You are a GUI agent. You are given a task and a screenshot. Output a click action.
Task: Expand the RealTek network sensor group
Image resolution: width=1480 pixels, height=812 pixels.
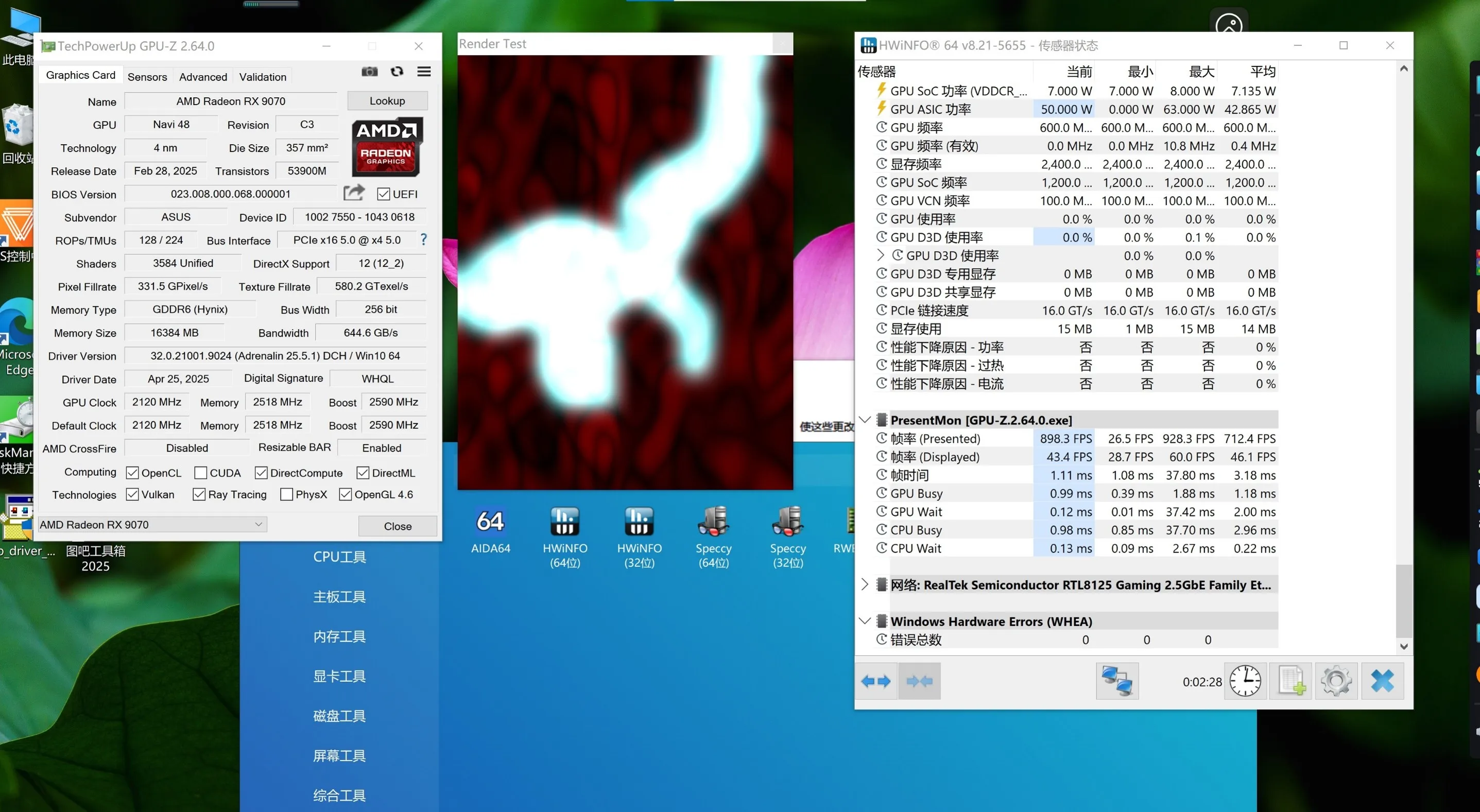[x=865, y=585]
